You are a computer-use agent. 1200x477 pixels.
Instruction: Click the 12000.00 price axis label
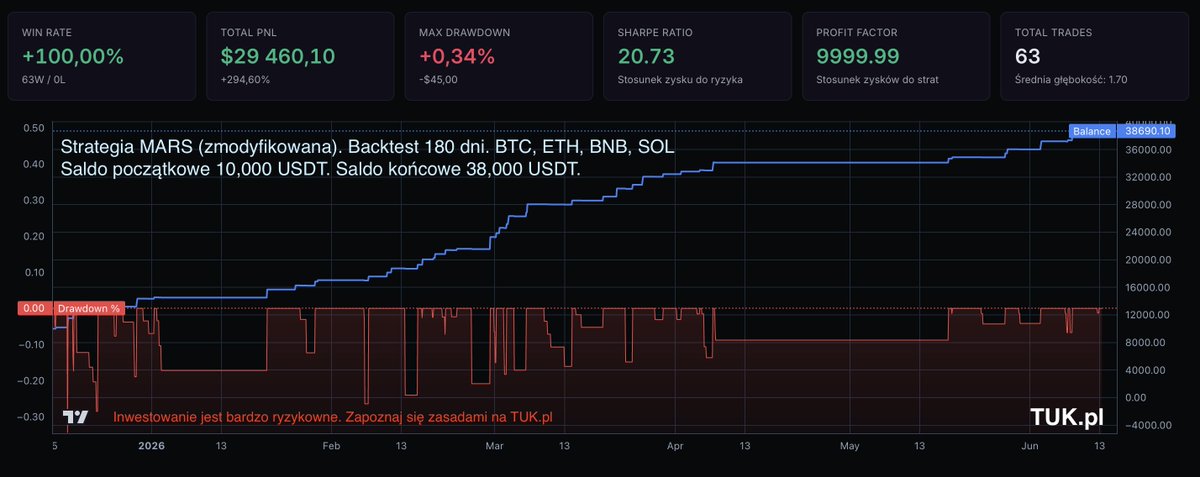(1148, 315)
